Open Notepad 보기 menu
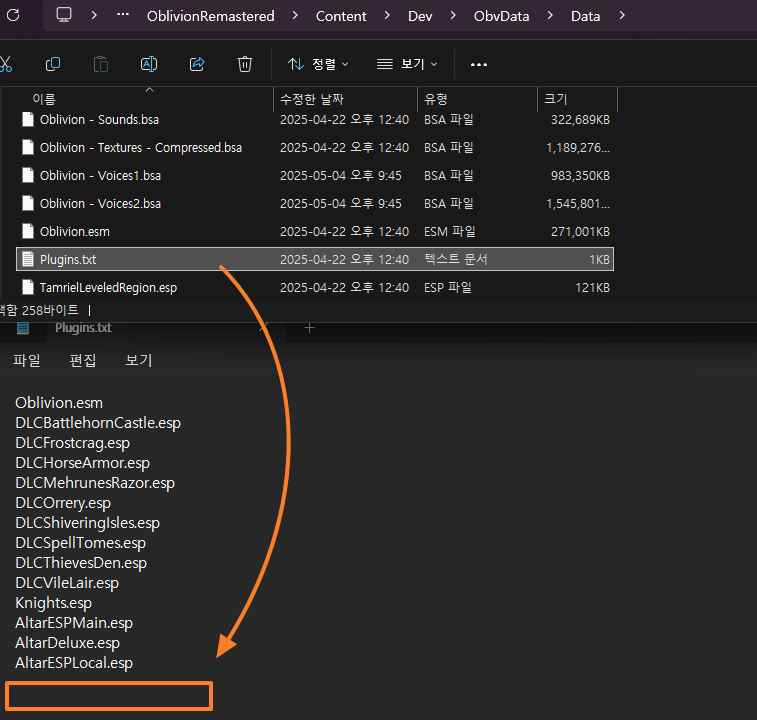Image resolution: width=757 pixels, height=720 pixels. (139, 360)
